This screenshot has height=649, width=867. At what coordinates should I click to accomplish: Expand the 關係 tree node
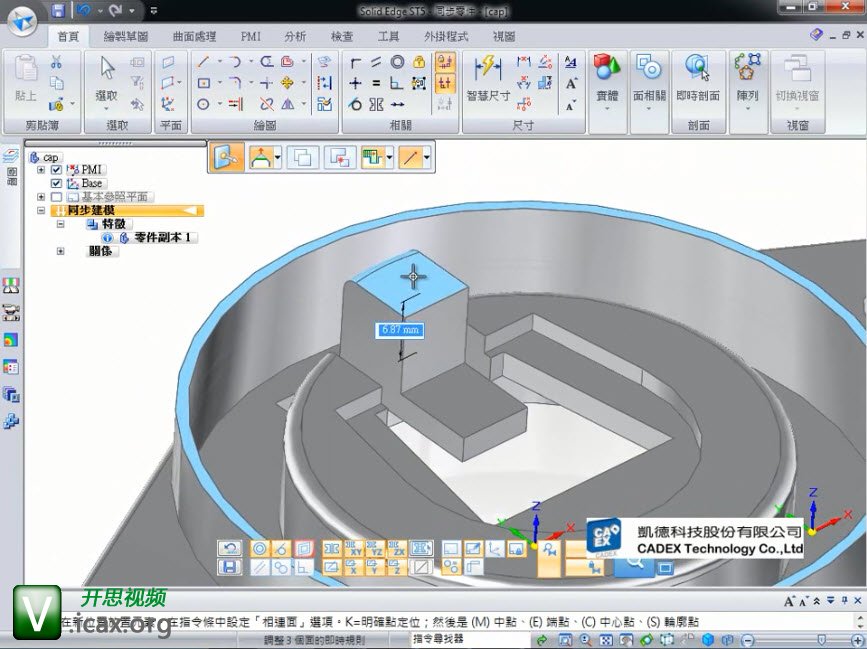[61, 251]
